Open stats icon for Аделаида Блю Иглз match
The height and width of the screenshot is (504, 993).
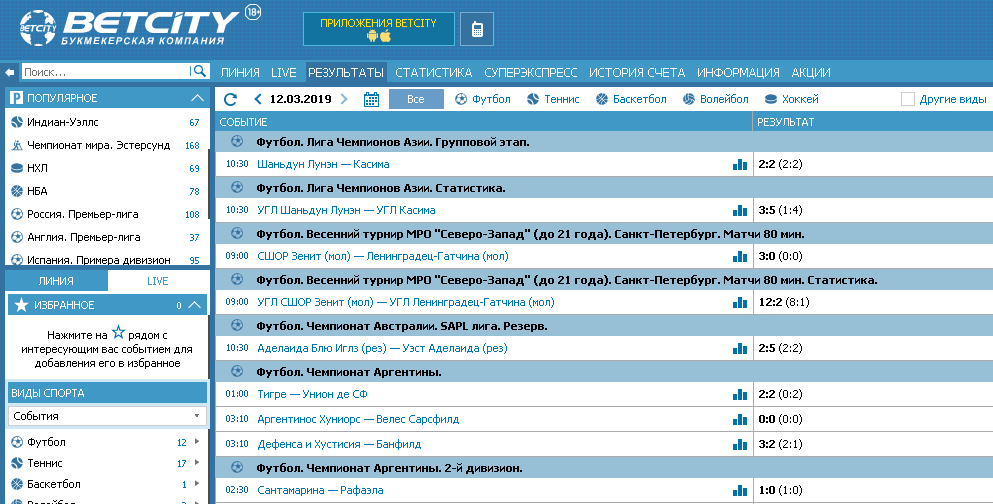(x=740, y=348)
